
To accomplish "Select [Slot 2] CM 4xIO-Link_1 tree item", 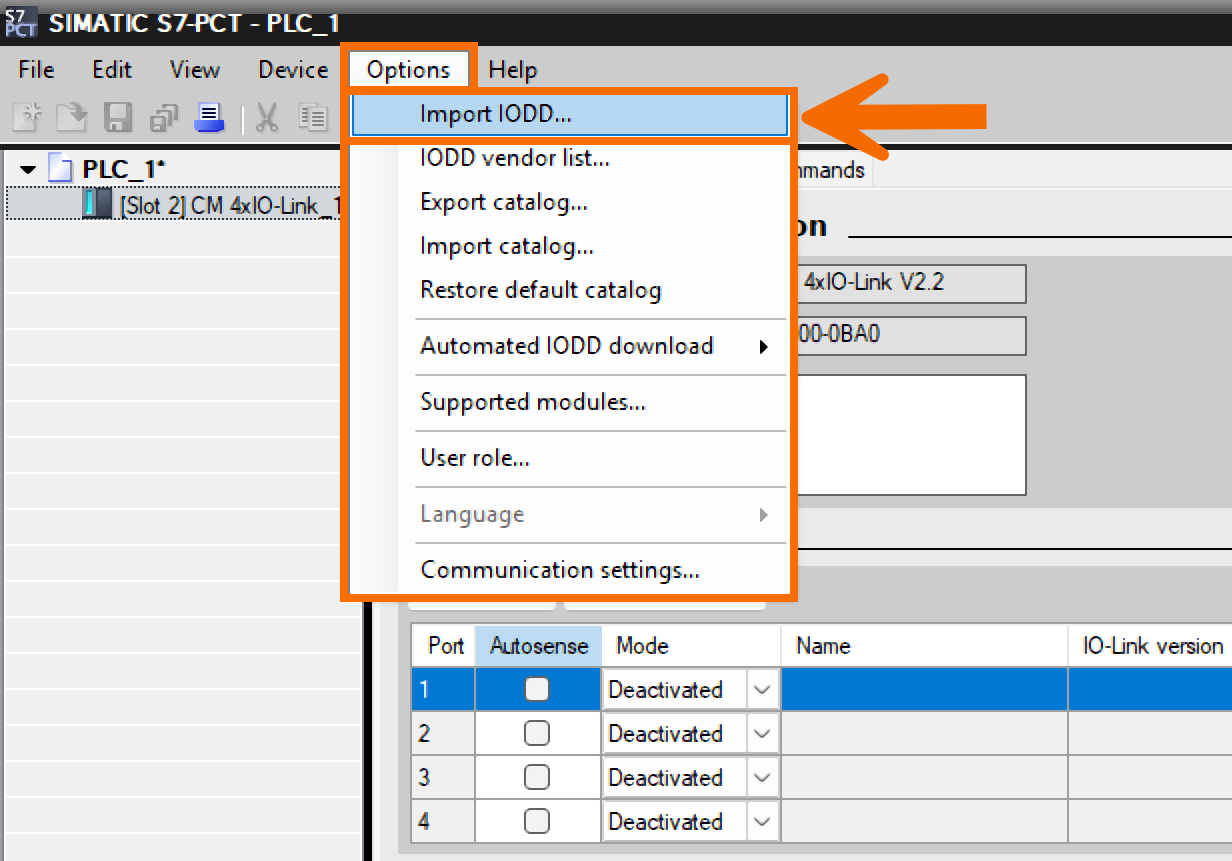I will coord(229,206).
